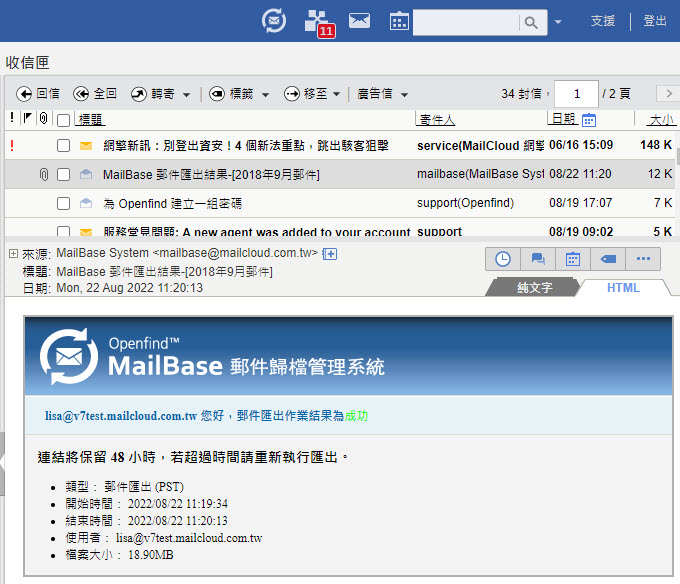This screenshot has height=584, width=680.
Task: Expand message header details plus box
Action: pyautogui.click(x=13, y=254)
